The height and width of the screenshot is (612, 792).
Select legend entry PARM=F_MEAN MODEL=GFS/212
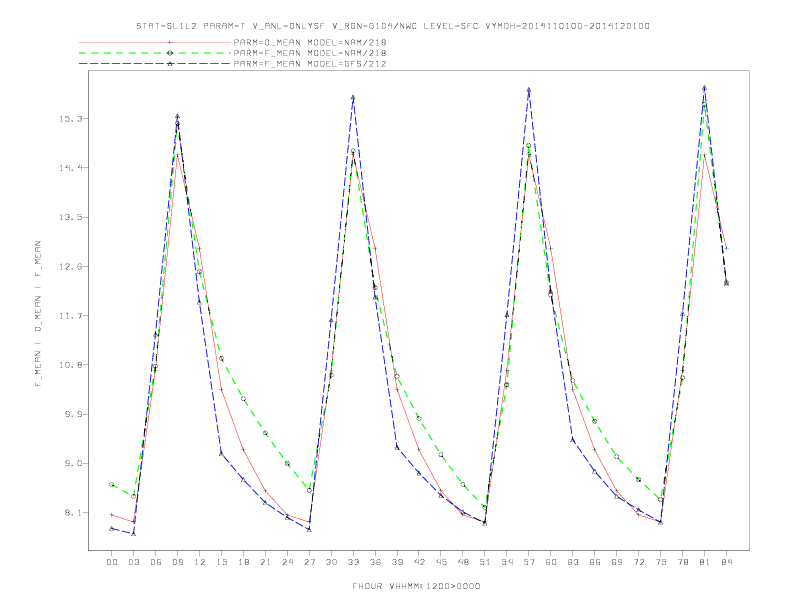click(310, 64)
